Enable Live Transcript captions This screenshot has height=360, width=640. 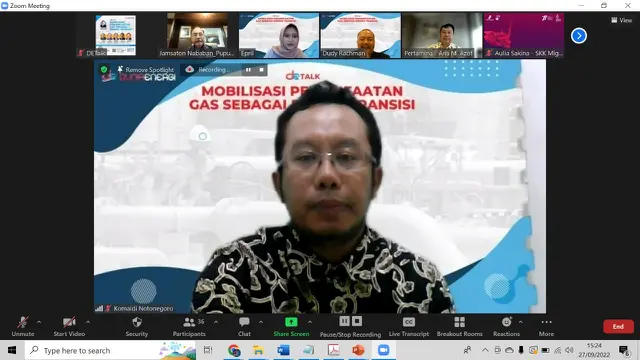[x=409, y=327]
